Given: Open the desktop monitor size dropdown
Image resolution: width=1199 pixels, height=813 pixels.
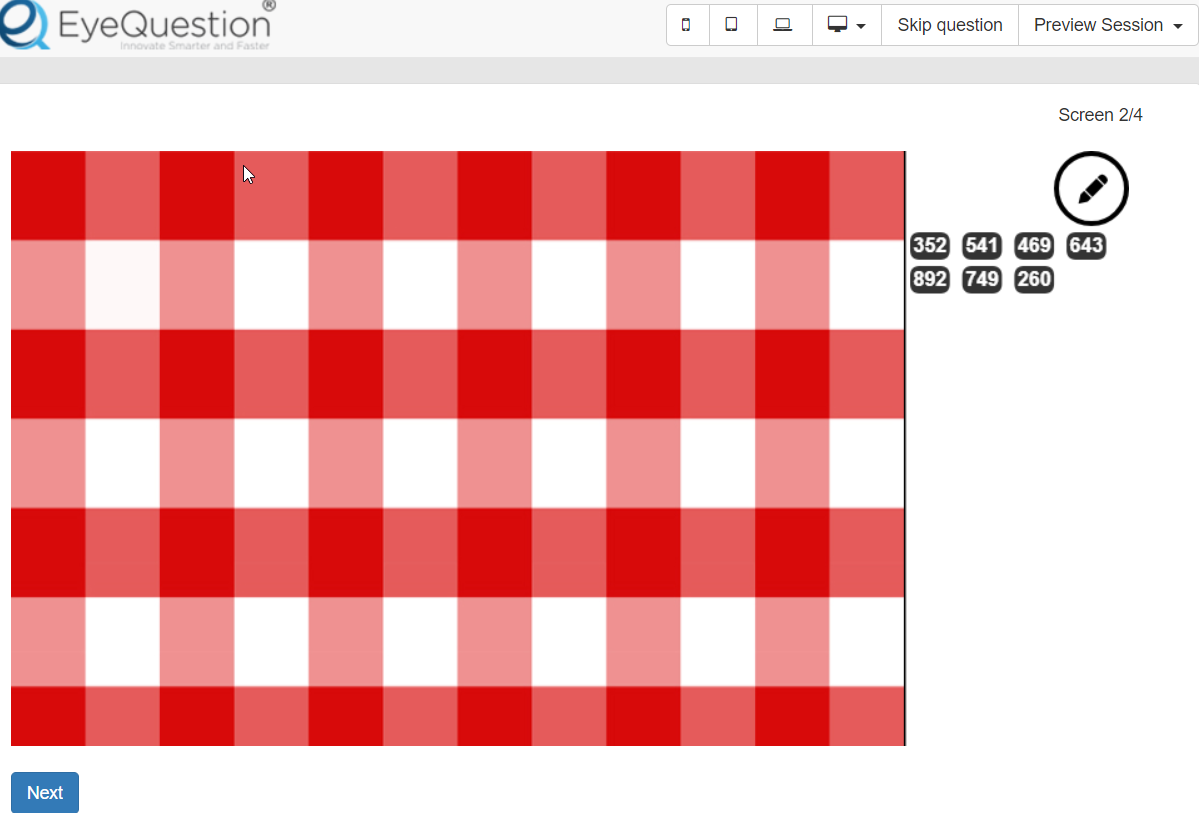Looking at the screenshot, I should [846, 25].
